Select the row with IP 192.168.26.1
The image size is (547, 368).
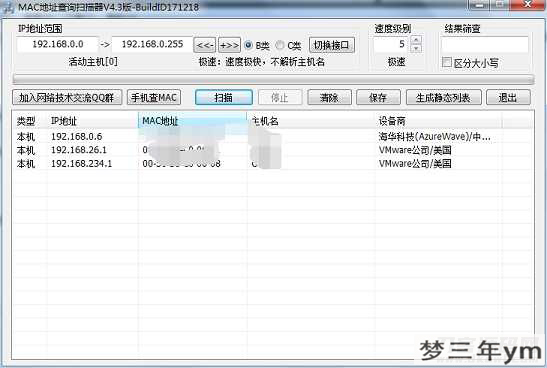click(x=272, y=150)
